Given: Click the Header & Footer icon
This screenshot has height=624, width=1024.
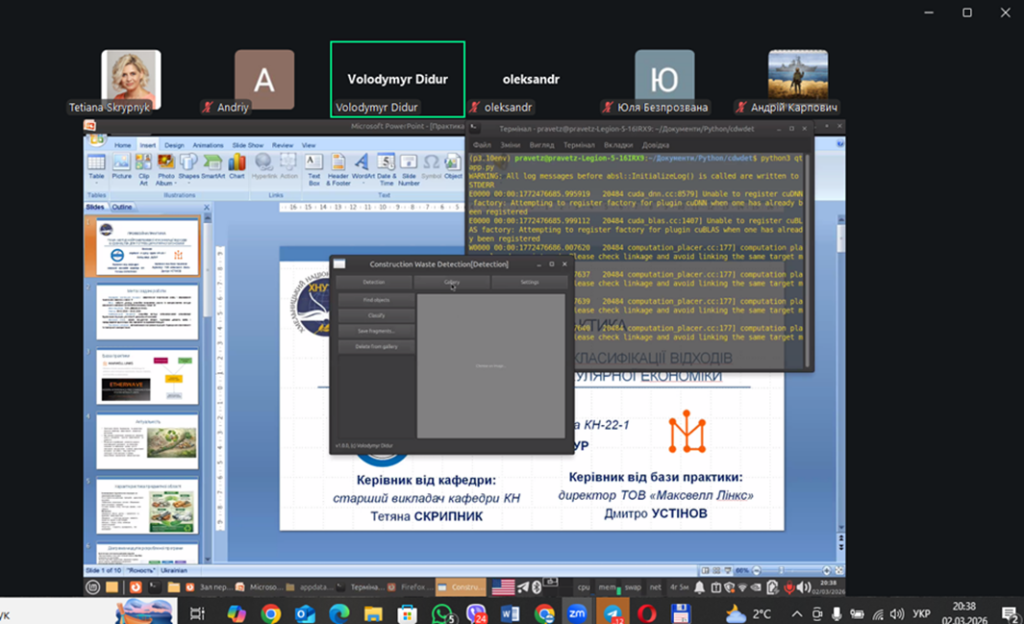Looking at the screenshot, I should pyautogui.click(x=338, y=166).
